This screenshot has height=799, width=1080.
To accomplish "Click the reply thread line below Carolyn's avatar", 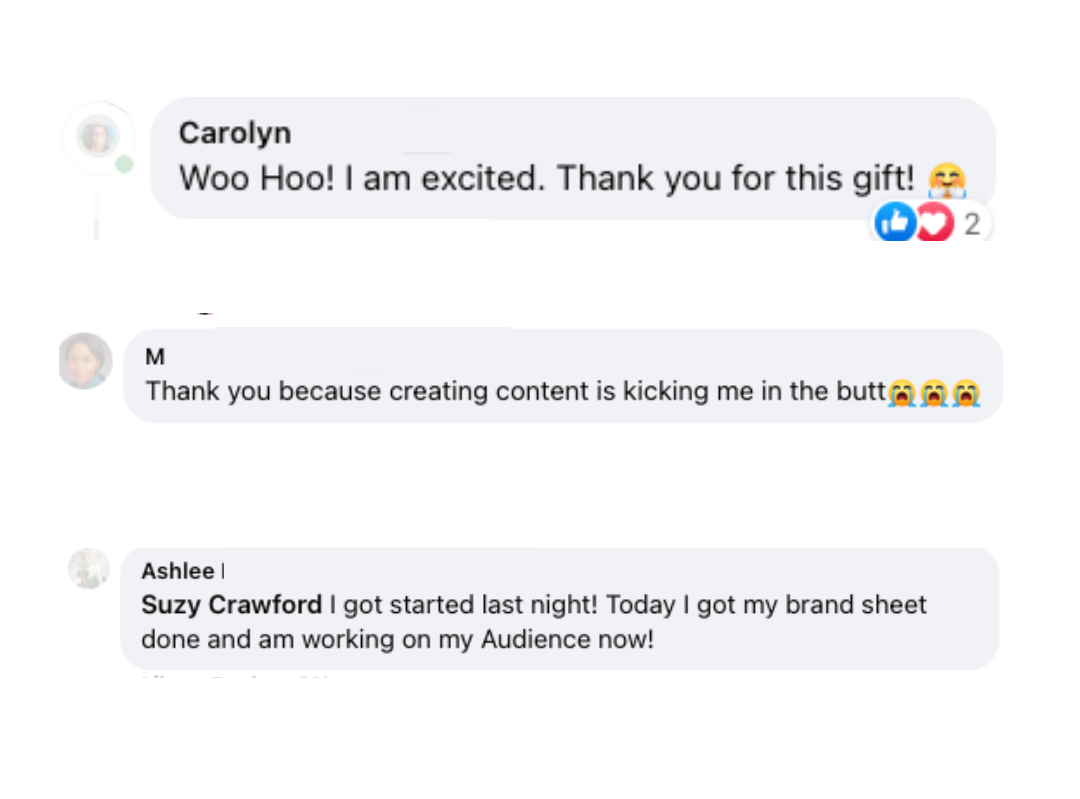I will pos(96,214).
